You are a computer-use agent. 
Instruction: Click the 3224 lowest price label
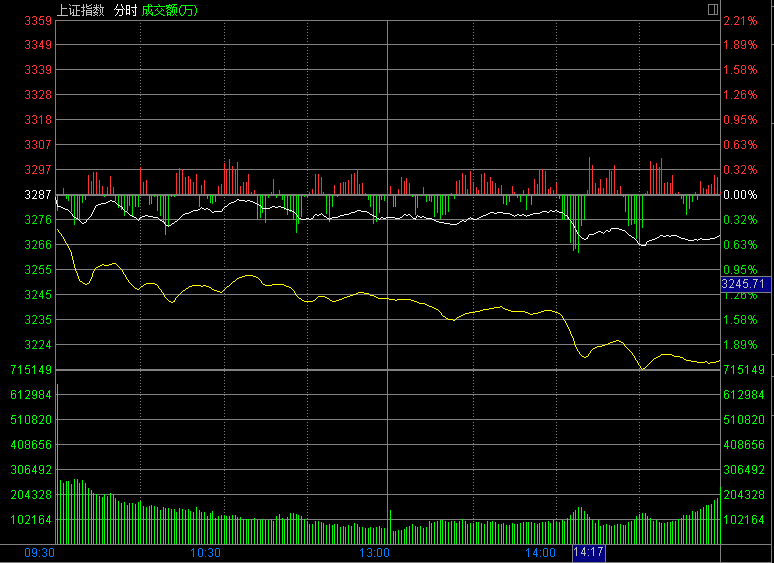tap(38, 344)
